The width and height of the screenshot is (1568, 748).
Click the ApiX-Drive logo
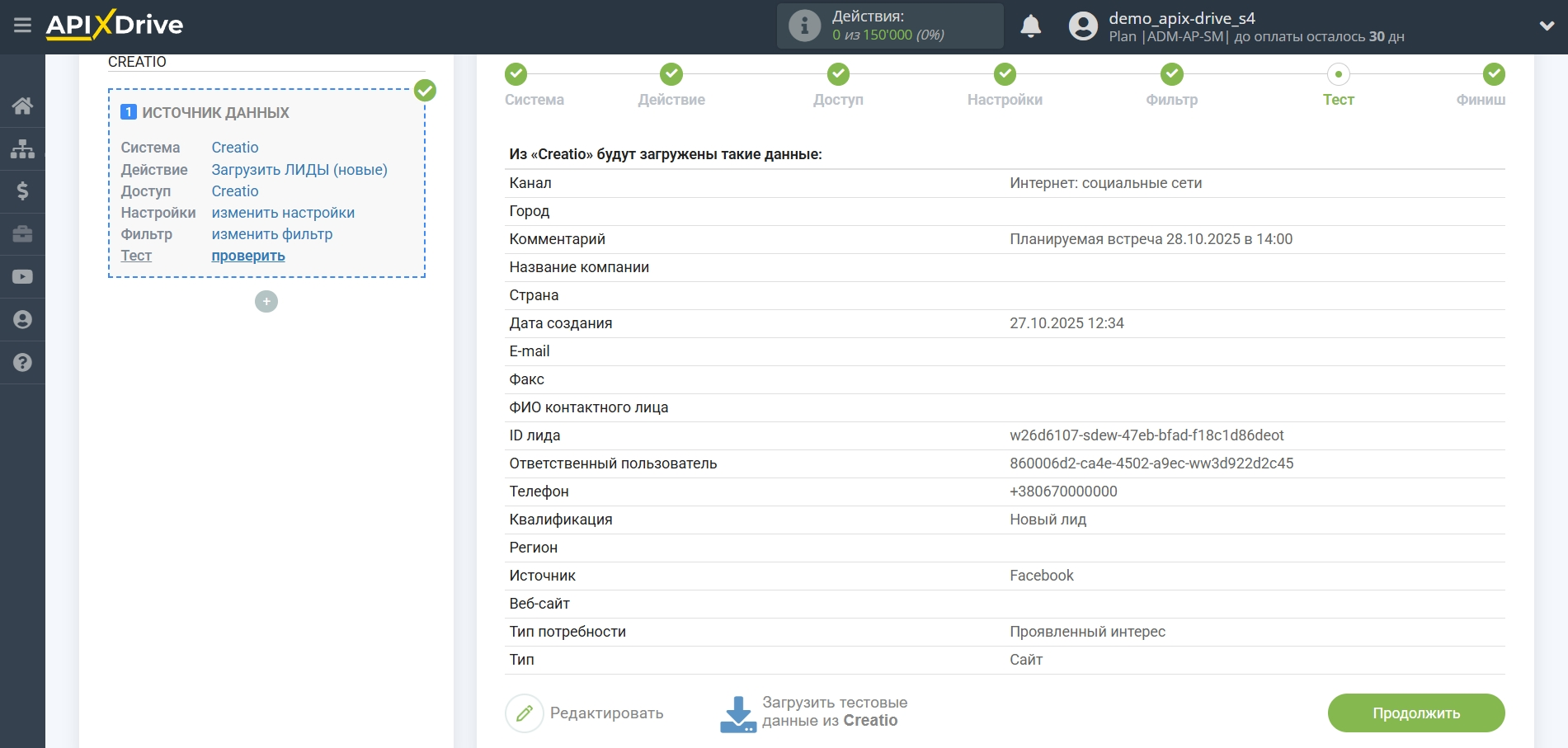point(115,25)
